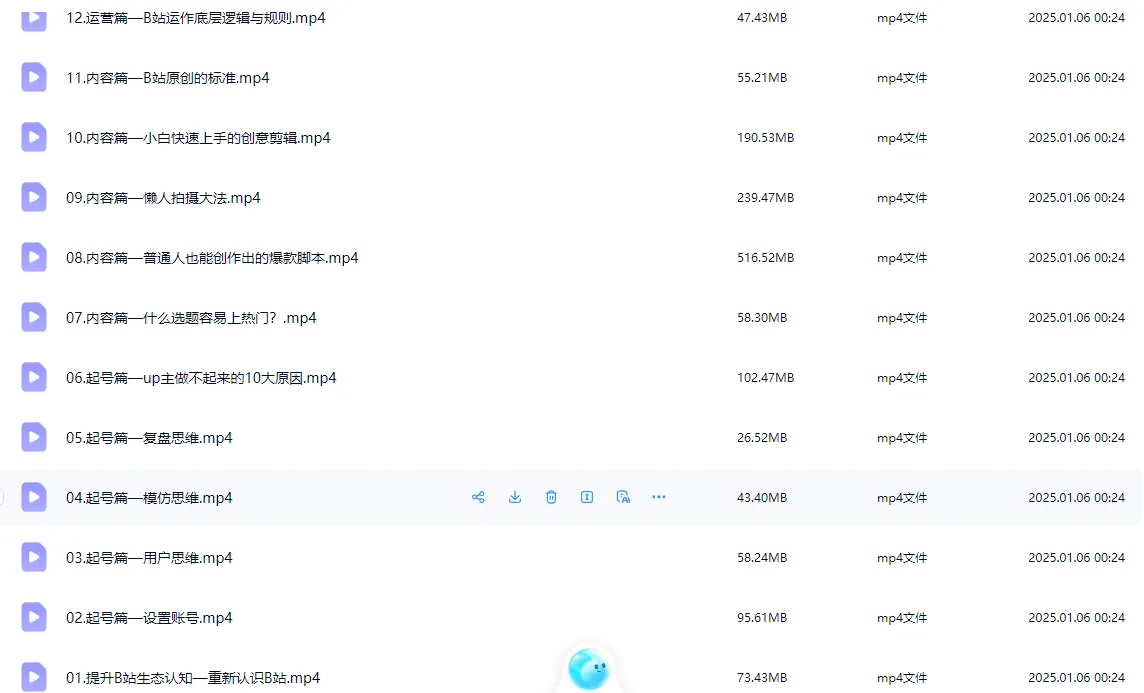Screen dimensions: 1144x693
Task: Click video icon beside 12.运营篇
Action: [33, 17]
